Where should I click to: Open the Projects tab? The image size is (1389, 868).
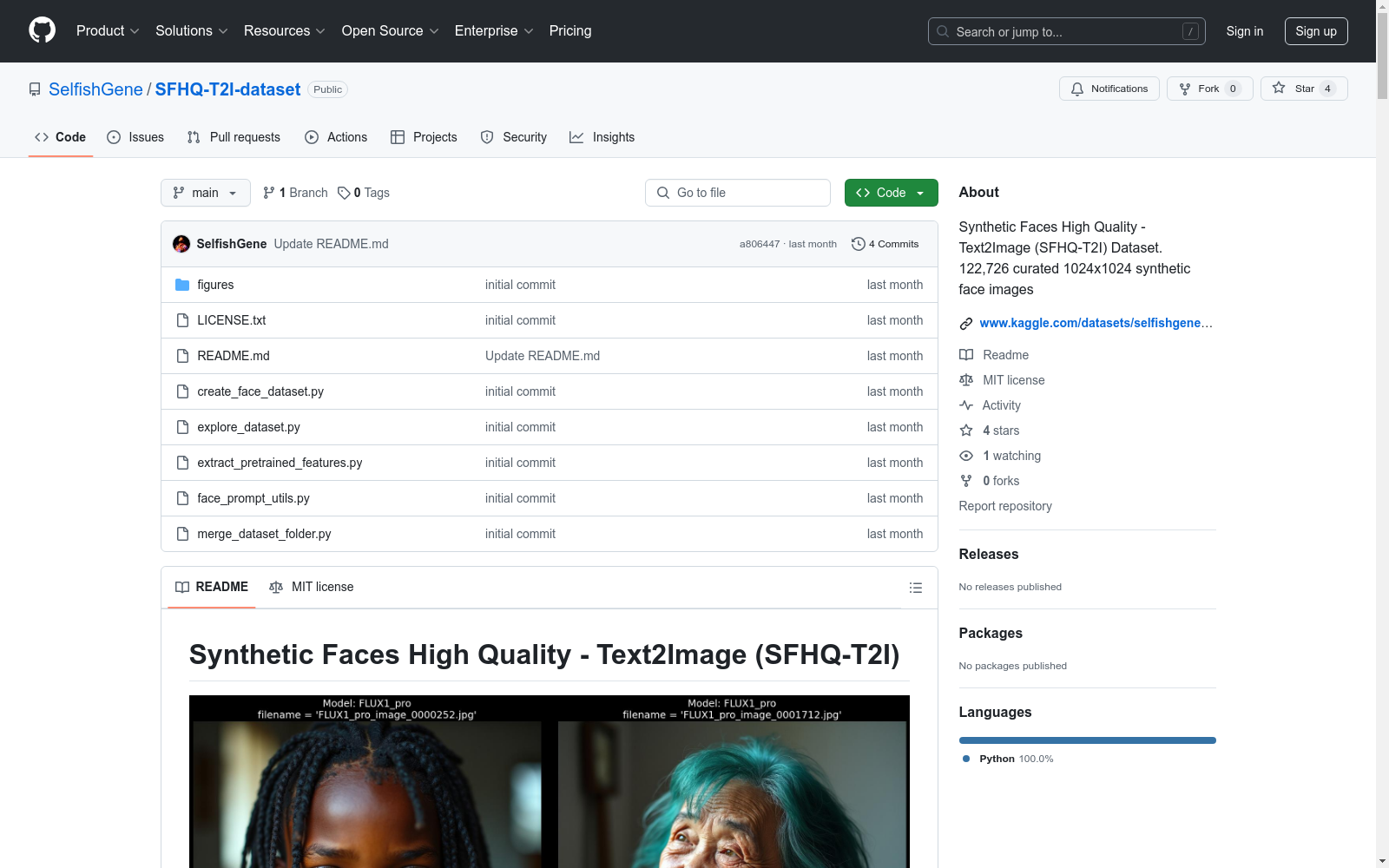(424, 137)
